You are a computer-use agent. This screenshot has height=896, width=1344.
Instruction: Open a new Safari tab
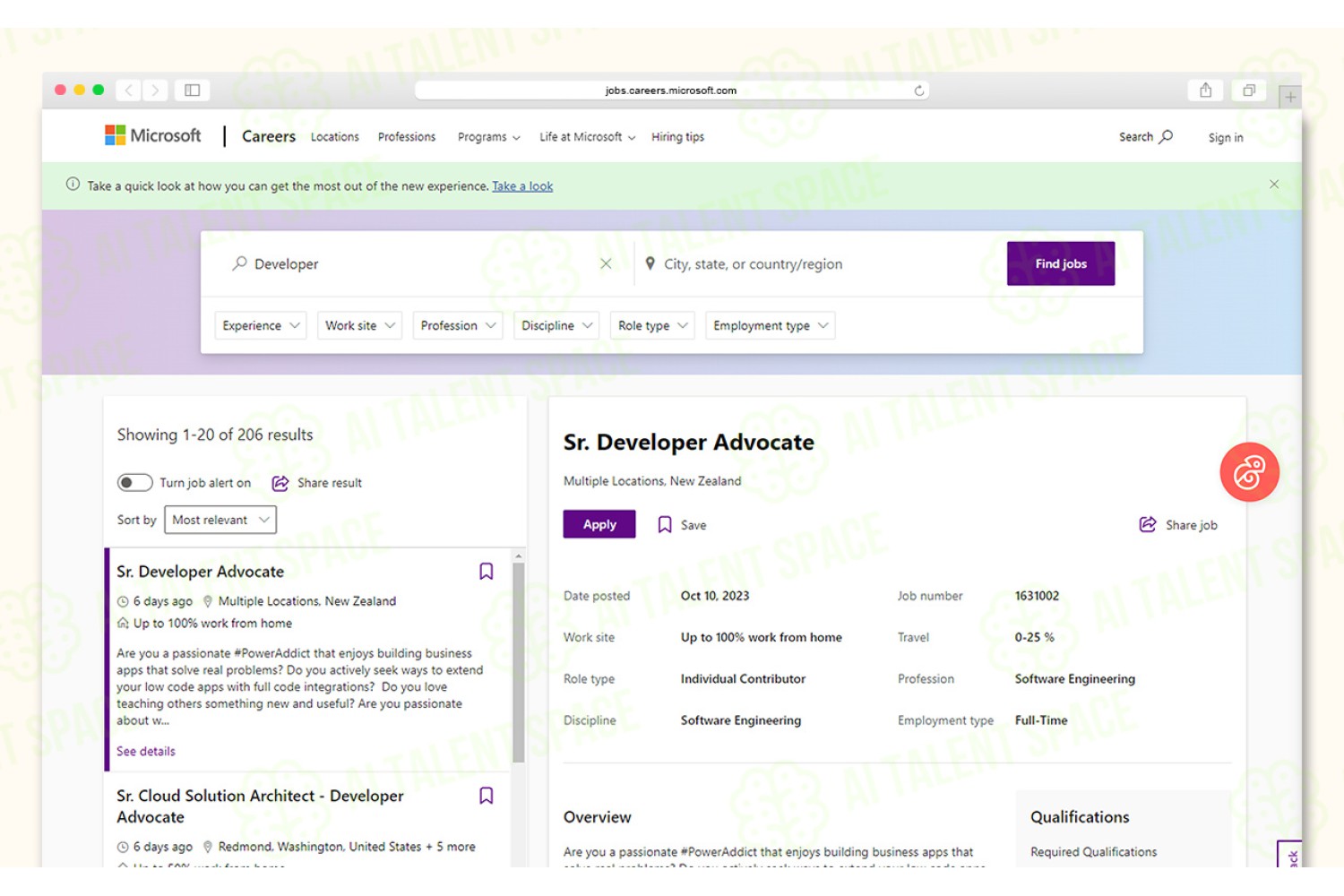tap(1290, 97)
